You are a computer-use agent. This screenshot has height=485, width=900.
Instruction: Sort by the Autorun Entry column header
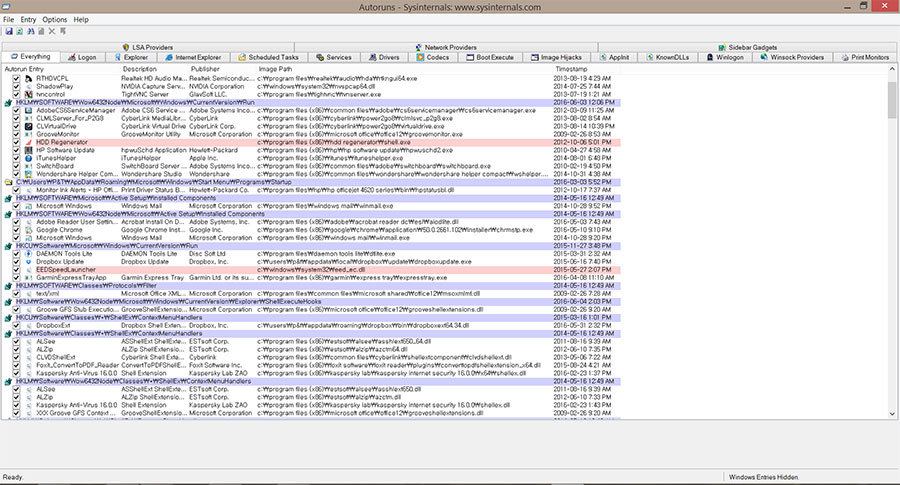pyautogui.click(x=61, y=69)
